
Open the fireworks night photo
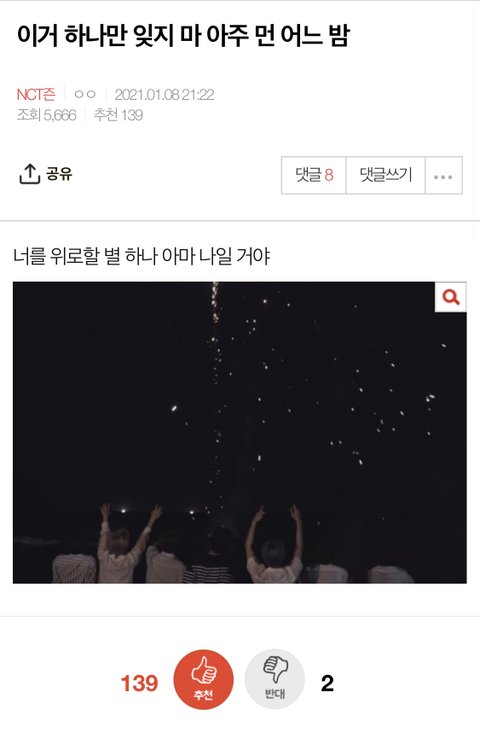(x=240, y=432)
